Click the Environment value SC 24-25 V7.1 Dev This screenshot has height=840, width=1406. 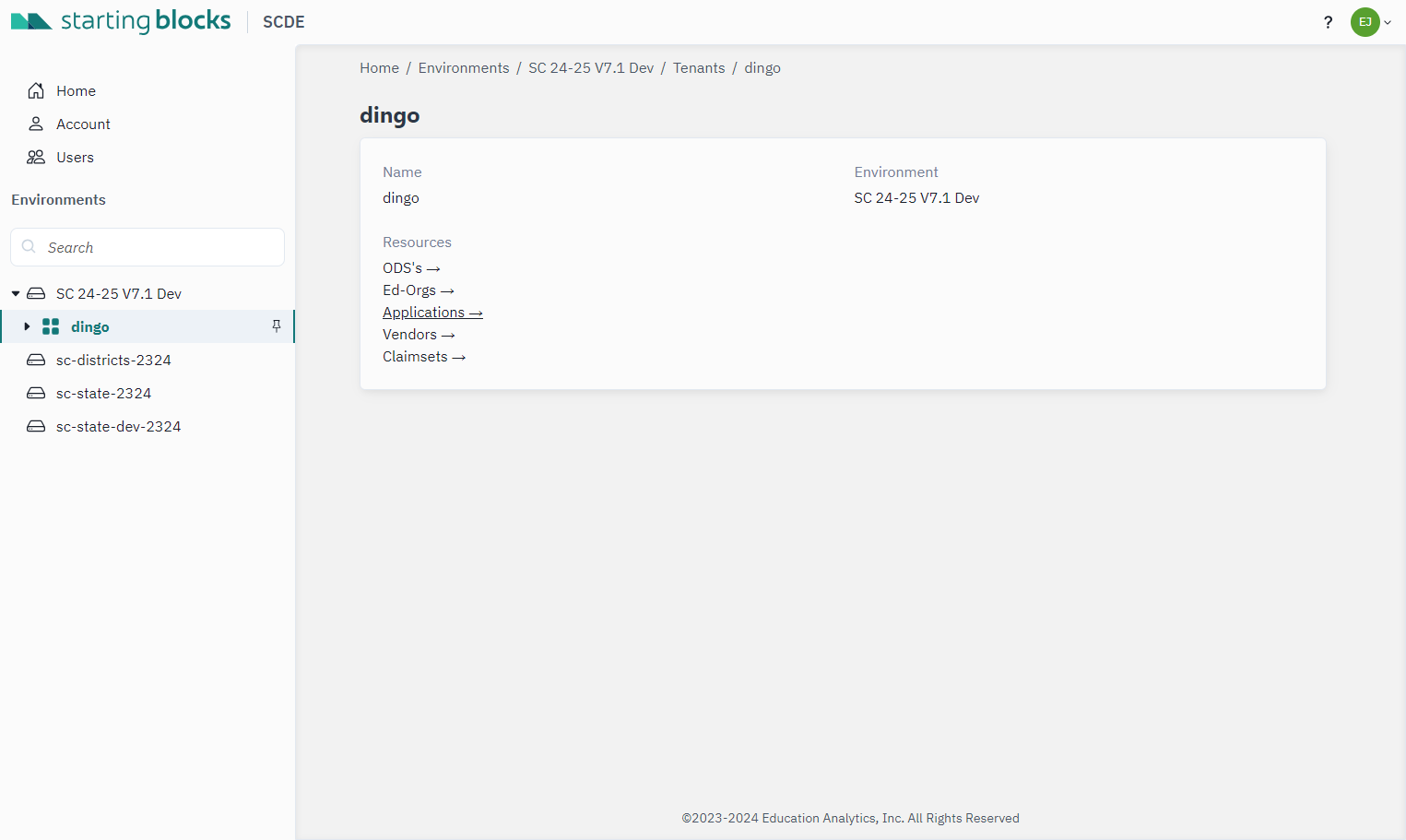coord(916,197)
